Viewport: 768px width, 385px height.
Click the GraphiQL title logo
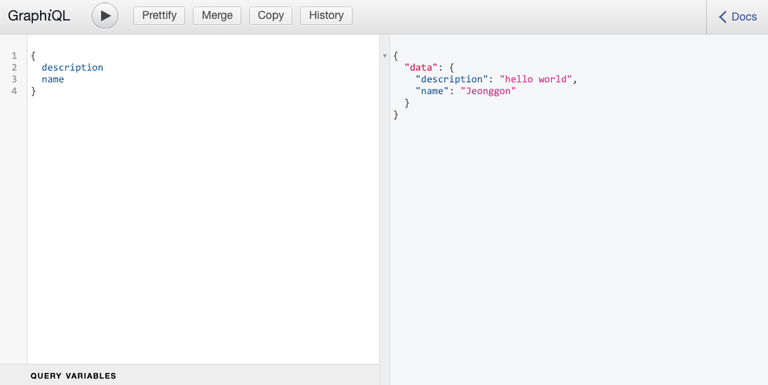point(39,16)
